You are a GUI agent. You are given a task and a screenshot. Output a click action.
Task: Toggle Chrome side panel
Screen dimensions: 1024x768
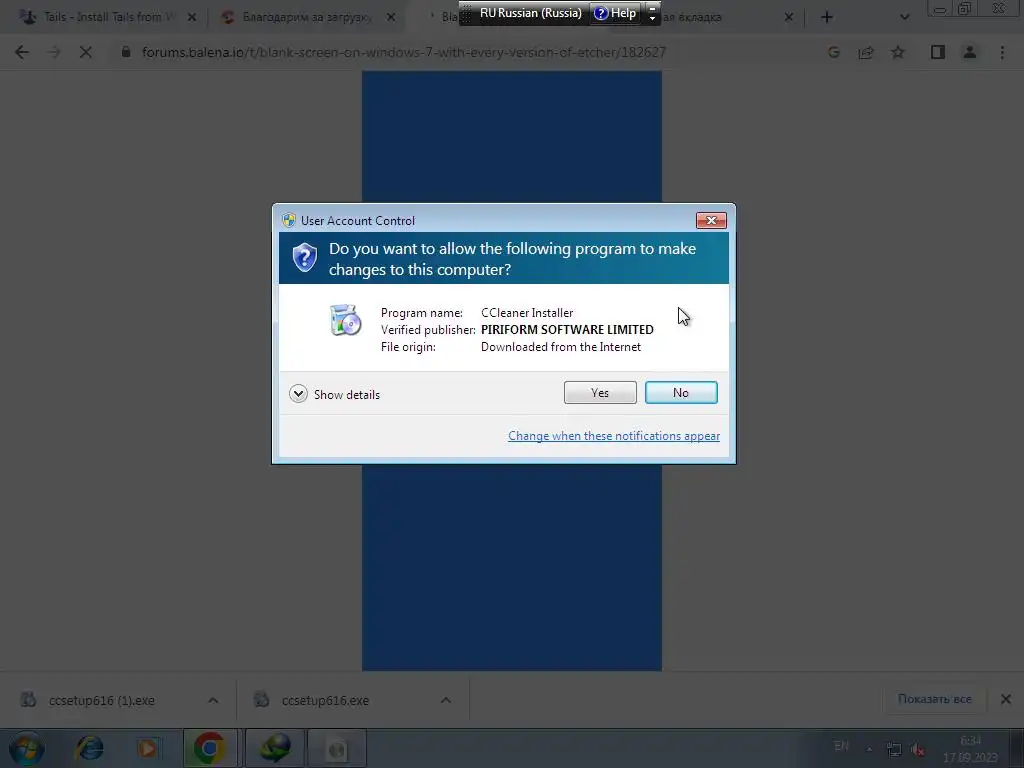point(938,52)
